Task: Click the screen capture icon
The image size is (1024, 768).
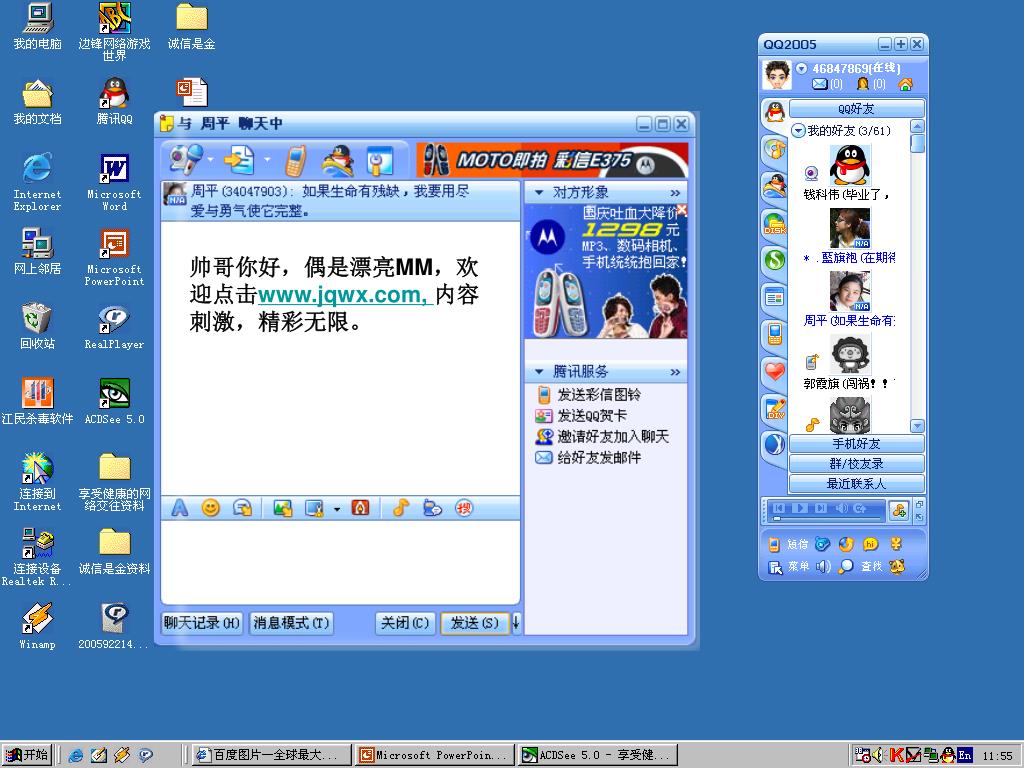Action: click(x=315, y=508)
